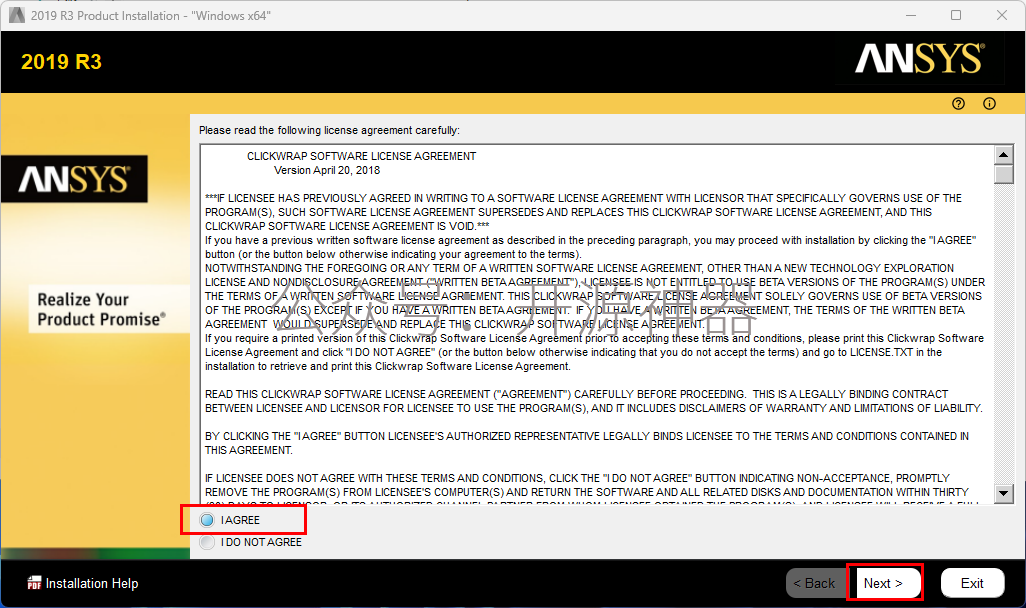
Task: Select the I DO NOT AGREE option
Action: (207, 542)
